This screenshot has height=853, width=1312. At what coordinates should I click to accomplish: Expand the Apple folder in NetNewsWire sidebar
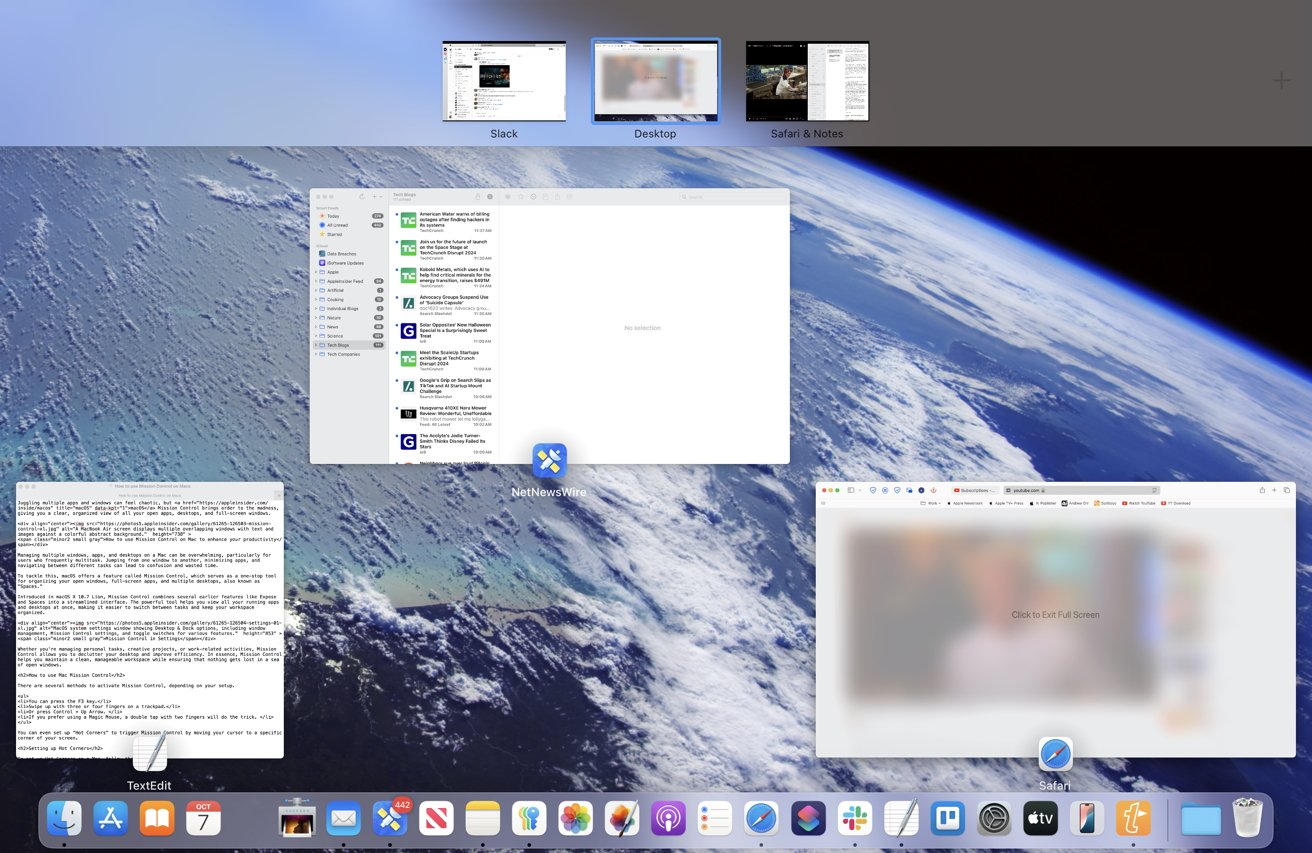pos(317,272)
